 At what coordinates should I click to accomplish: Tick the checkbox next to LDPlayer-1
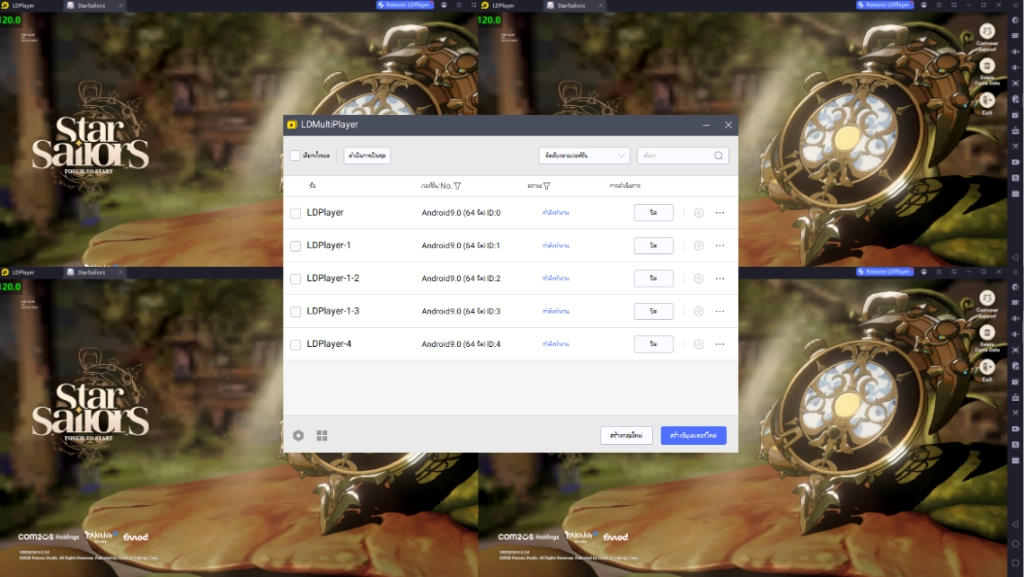tap(295, 246)
